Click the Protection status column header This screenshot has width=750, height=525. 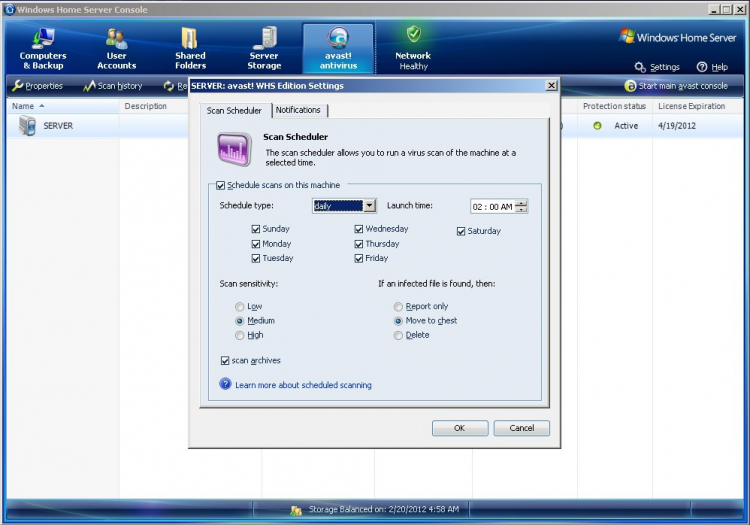614,106
